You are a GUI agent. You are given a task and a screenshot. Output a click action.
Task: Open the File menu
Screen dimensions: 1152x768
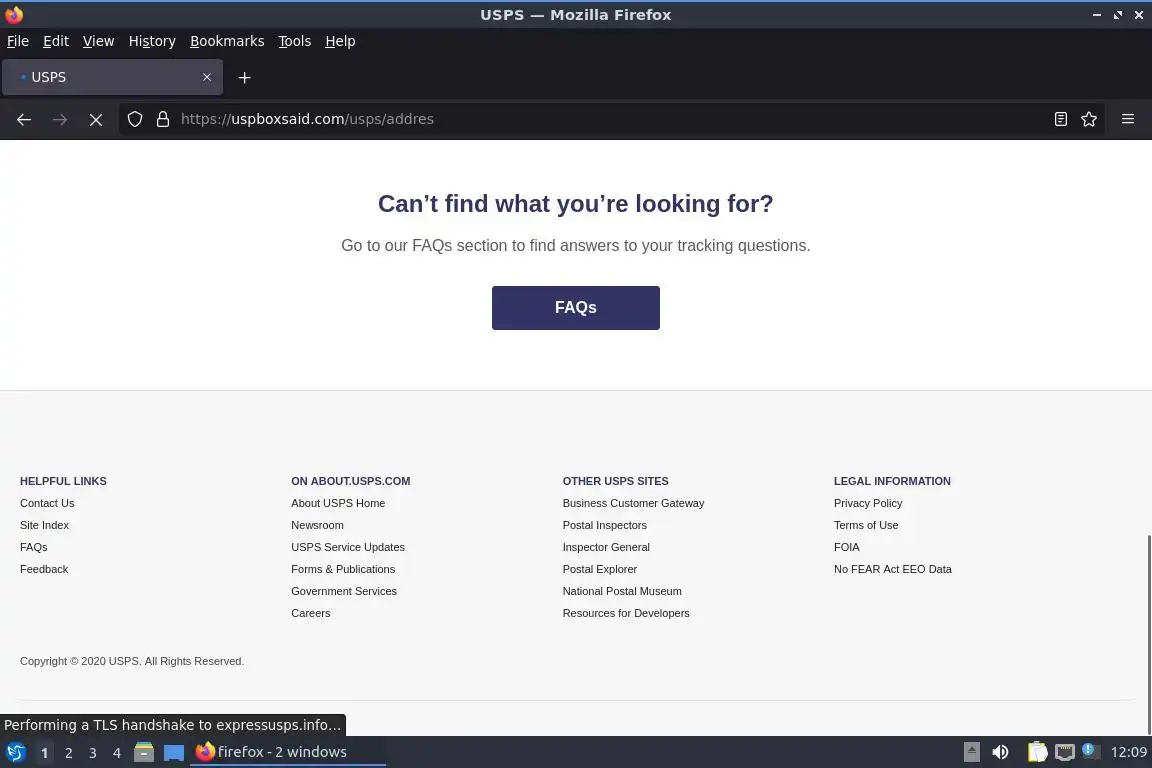point(18,41)
